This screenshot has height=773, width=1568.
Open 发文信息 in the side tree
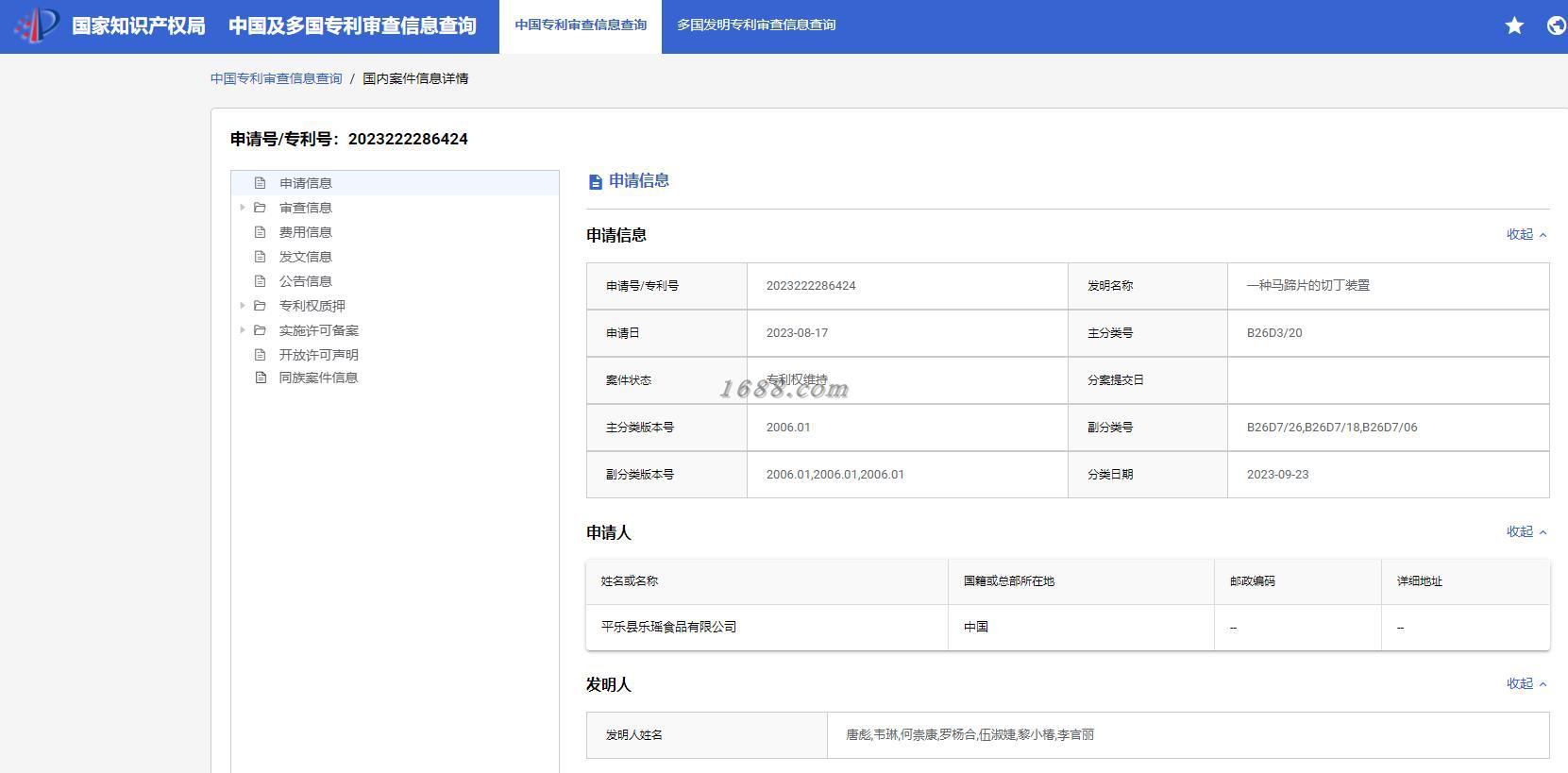click(306, 257)
